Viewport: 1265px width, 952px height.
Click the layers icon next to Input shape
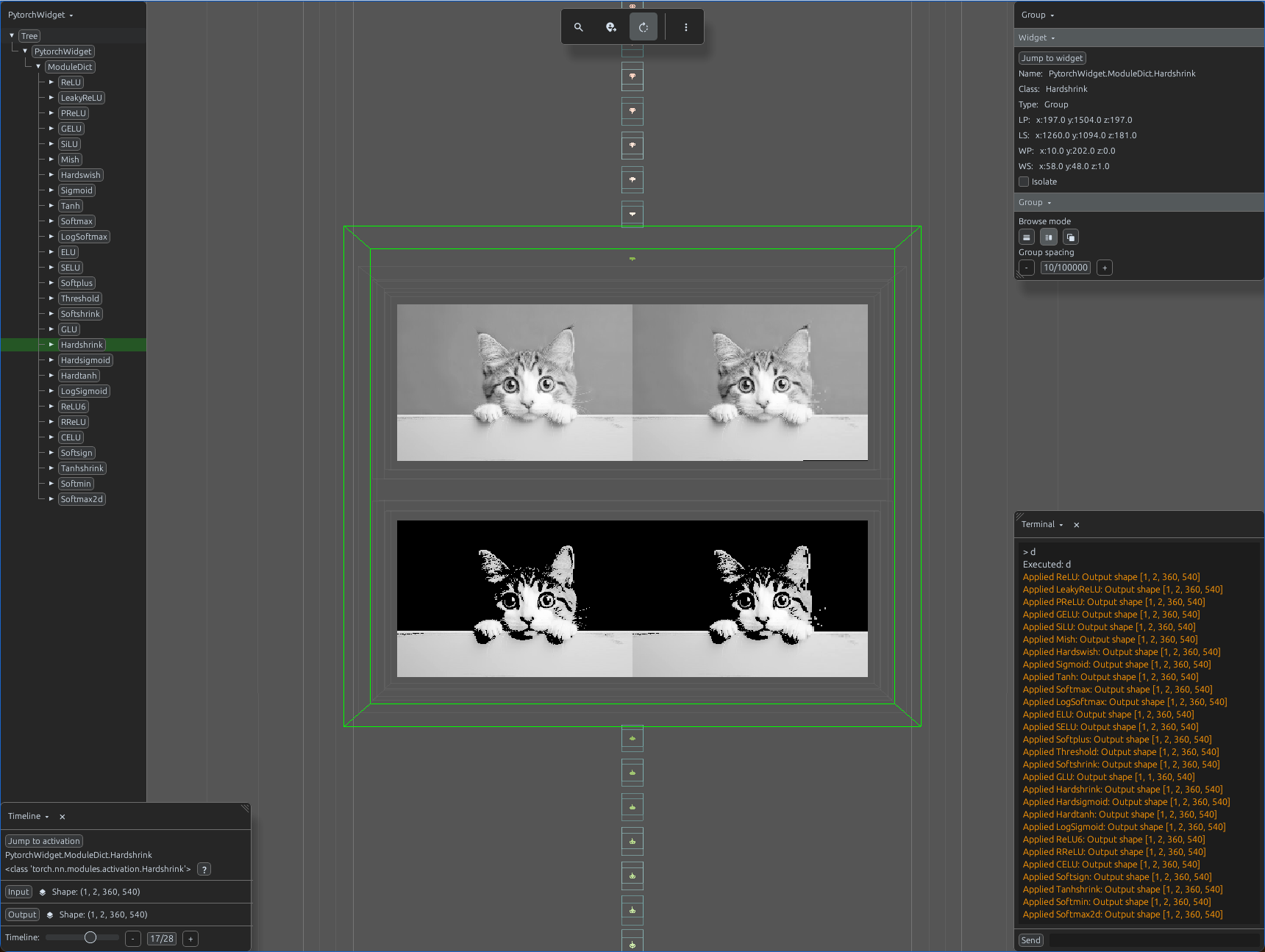(43, 892)
